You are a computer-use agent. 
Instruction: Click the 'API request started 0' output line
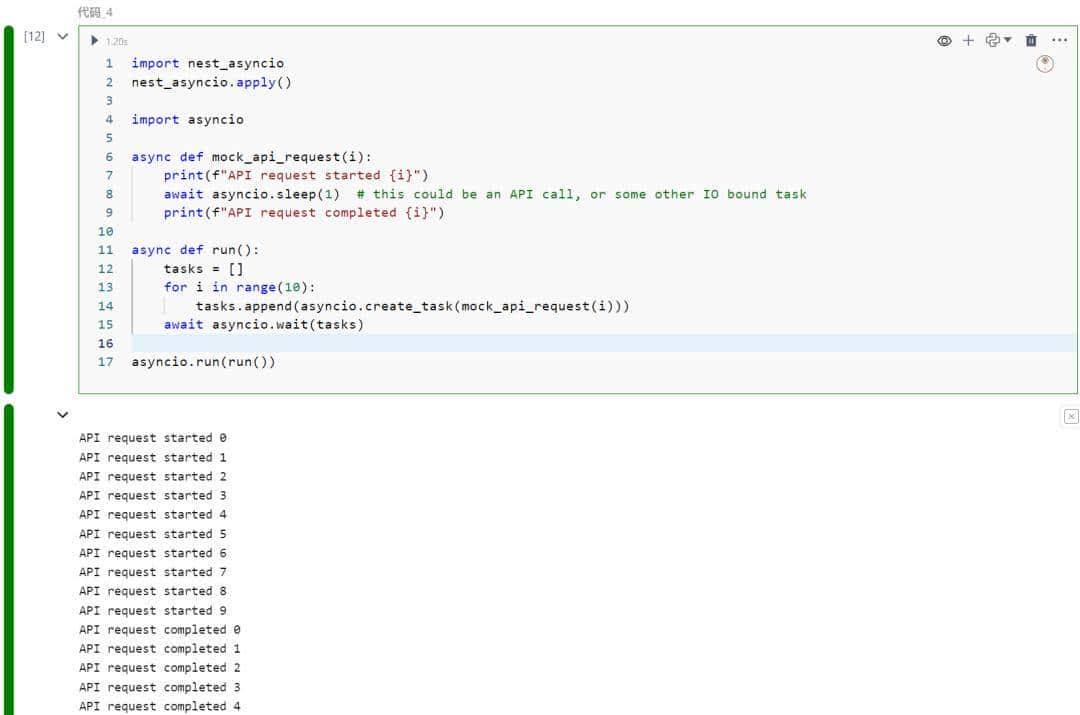153,438
